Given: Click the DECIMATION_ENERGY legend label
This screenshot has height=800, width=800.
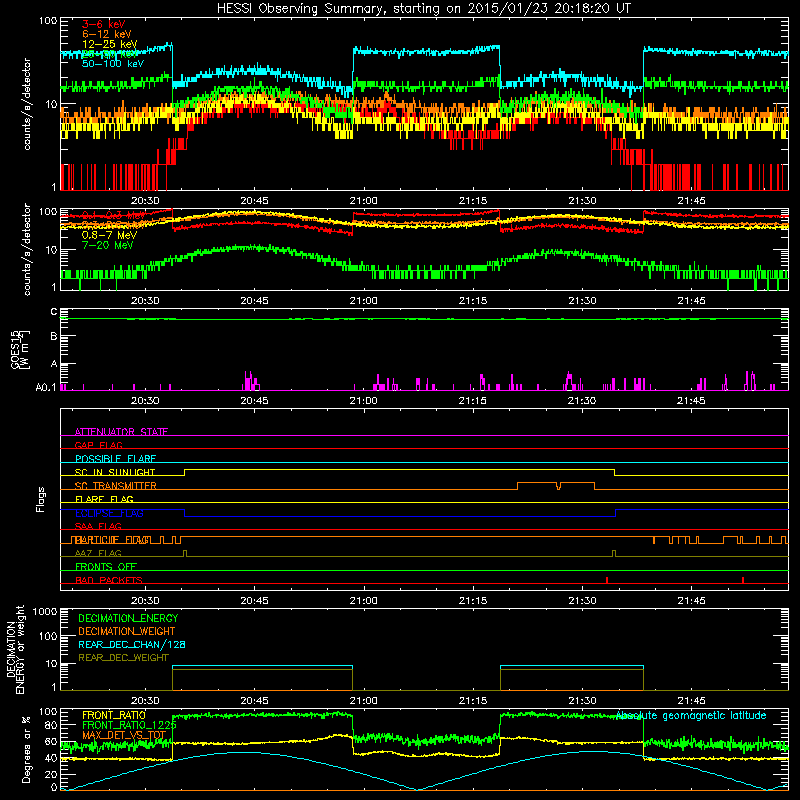Looking at the screenshot, I should click(x=128, y=618).
